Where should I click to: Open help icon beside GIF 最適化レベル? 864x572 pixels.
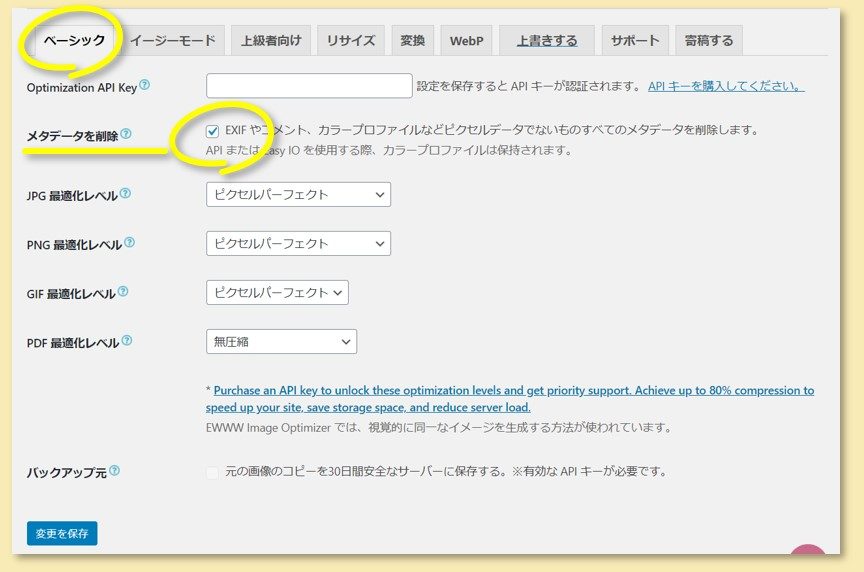coord(123,291)
